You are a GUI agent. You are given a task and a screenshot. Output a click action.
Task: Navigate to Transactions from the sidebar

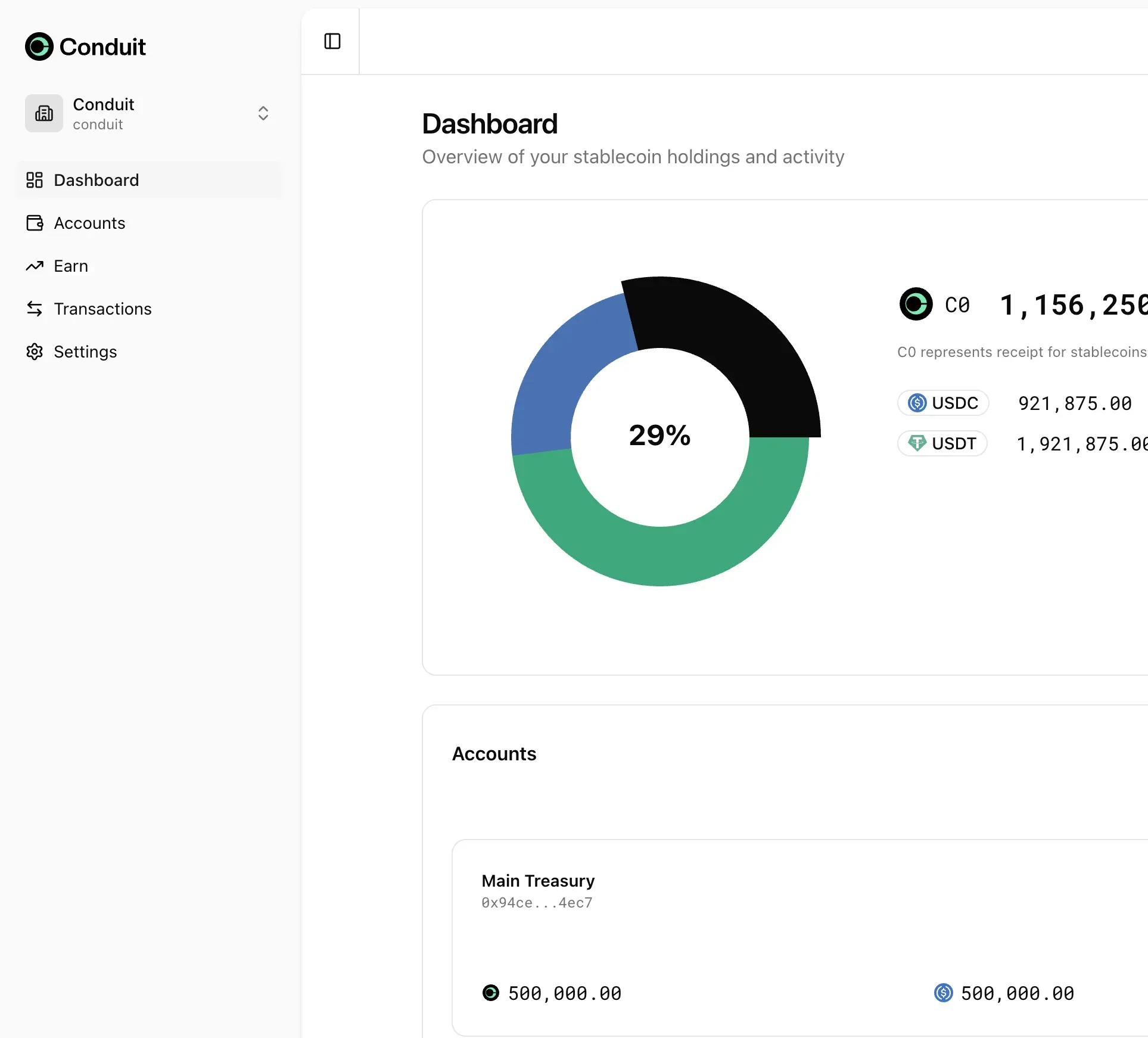pos(102,309)
